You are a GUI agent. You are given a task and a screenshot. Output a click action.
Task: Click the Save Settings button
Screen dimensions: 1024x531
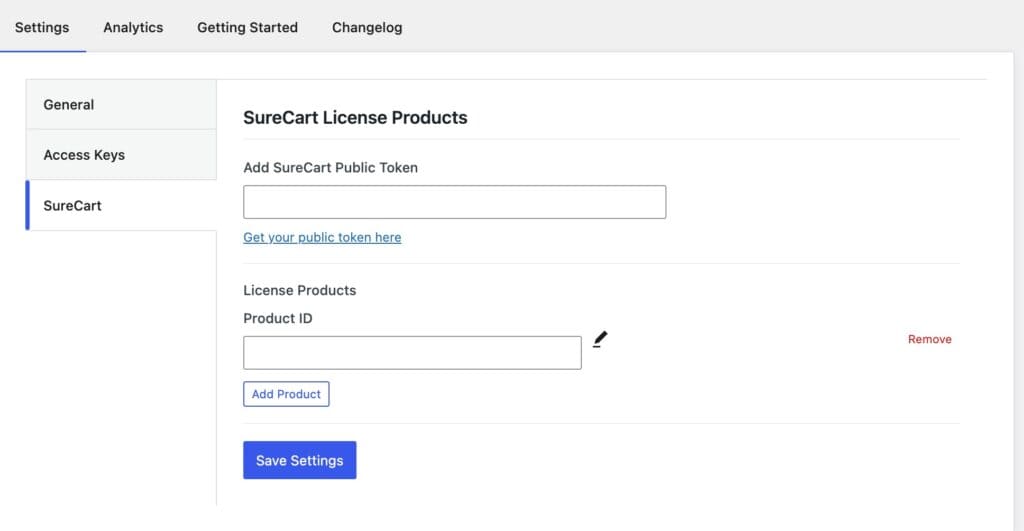coord(299,461)
